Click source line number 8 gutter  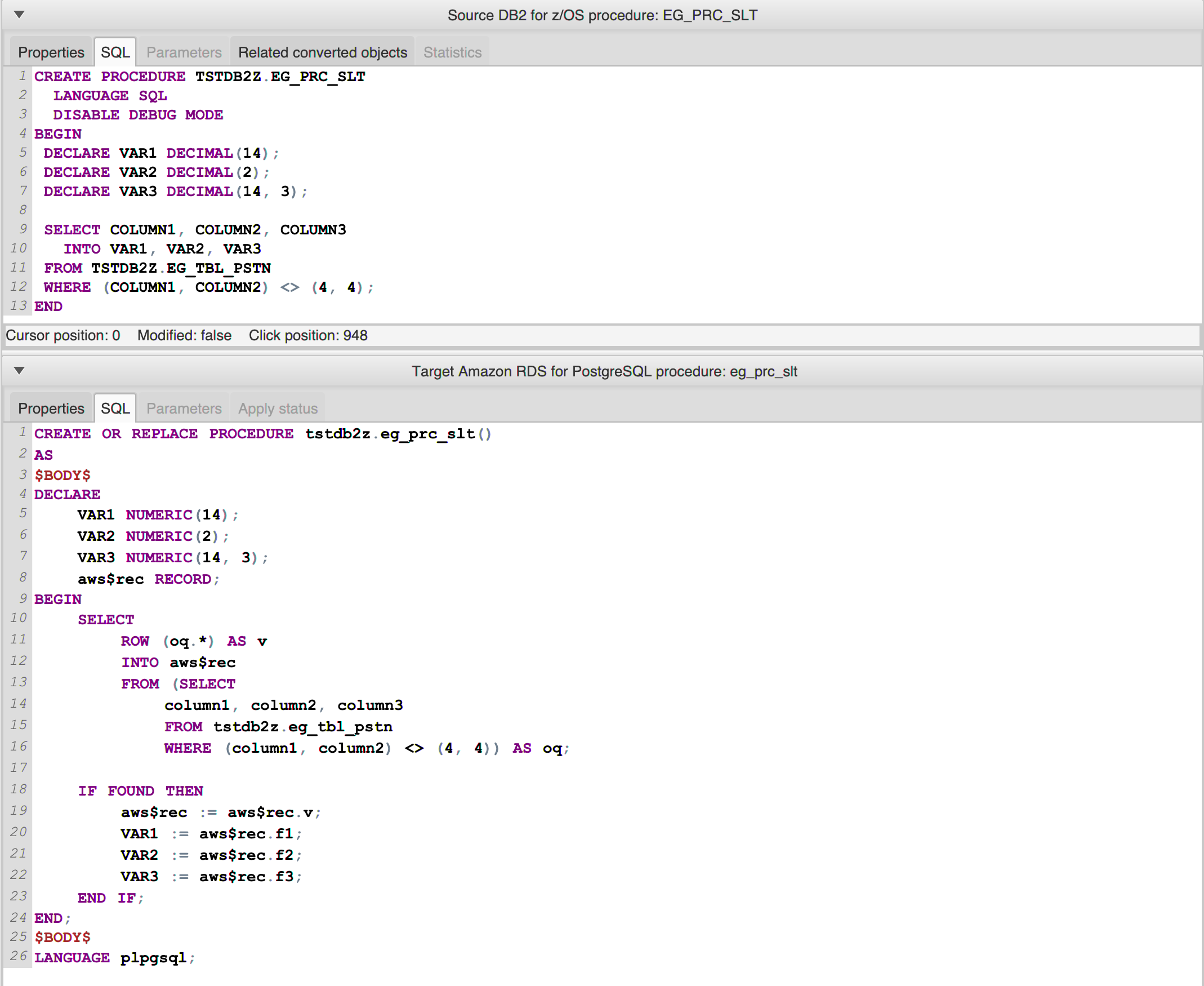(x=22, y=210)
